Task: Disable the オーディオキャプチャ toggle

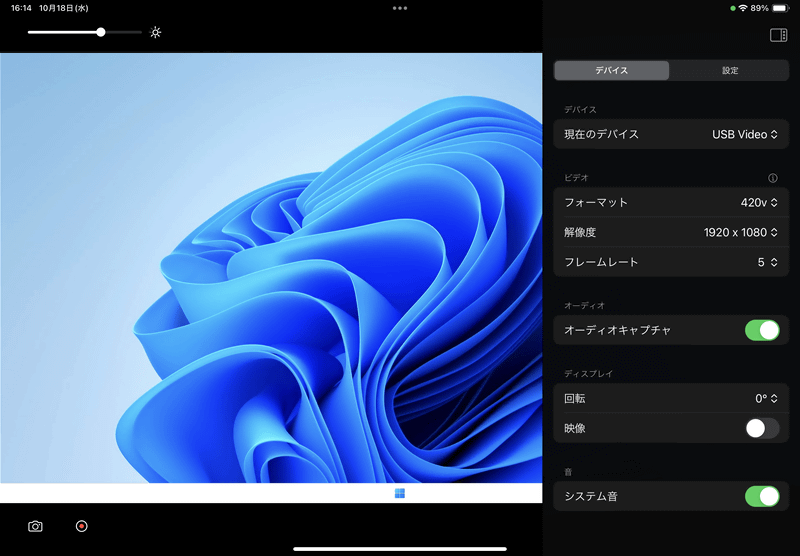Action: tap(762, 331)
